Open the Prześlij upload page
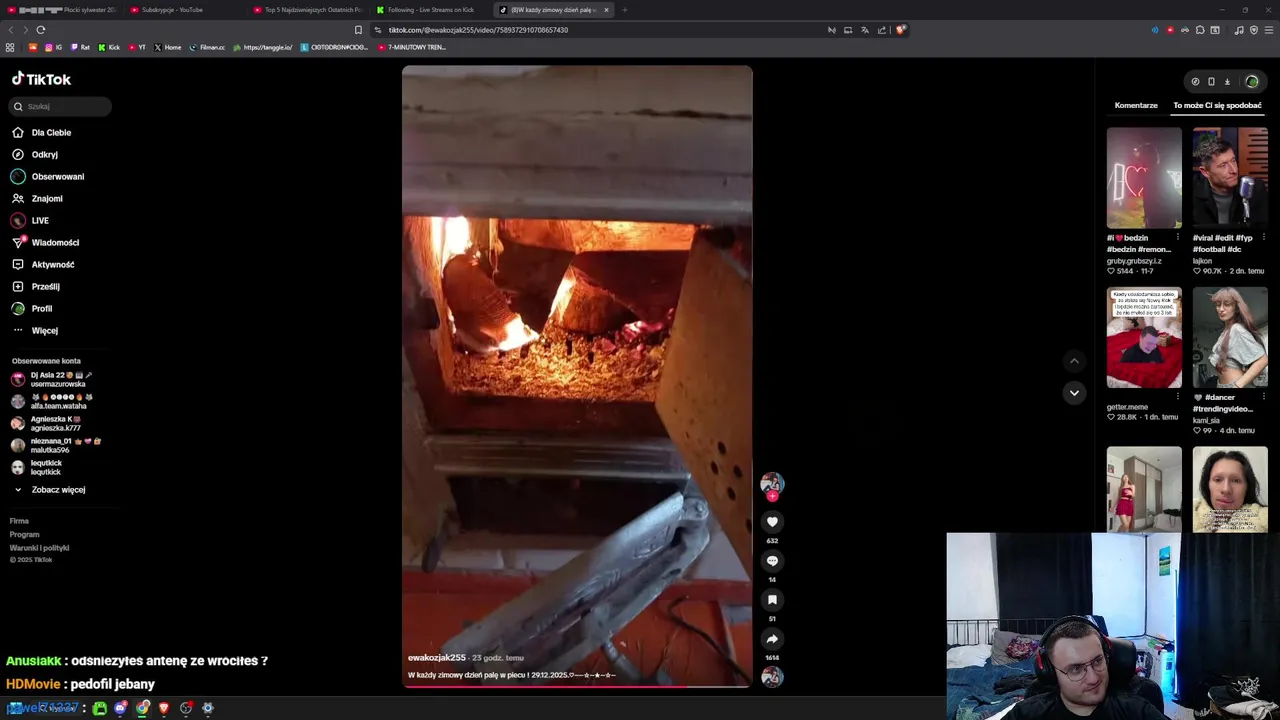1280x720 pixels. (x=35, y=286)
